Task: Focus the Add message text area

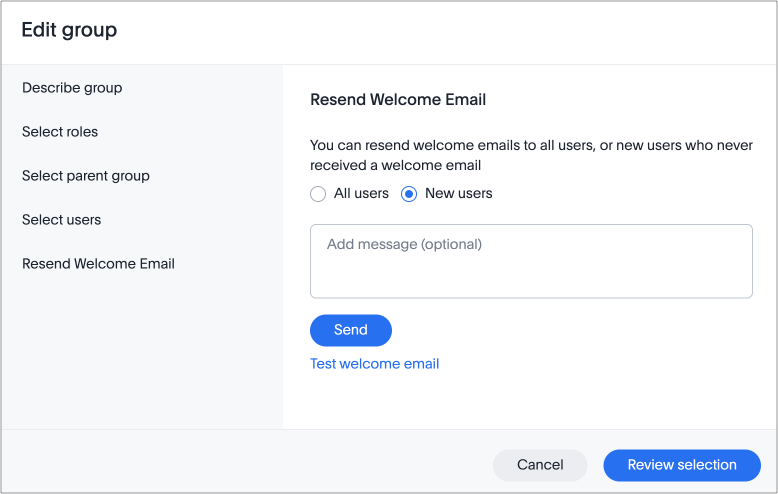Action: pyautogui.click(x=530, y=272)
